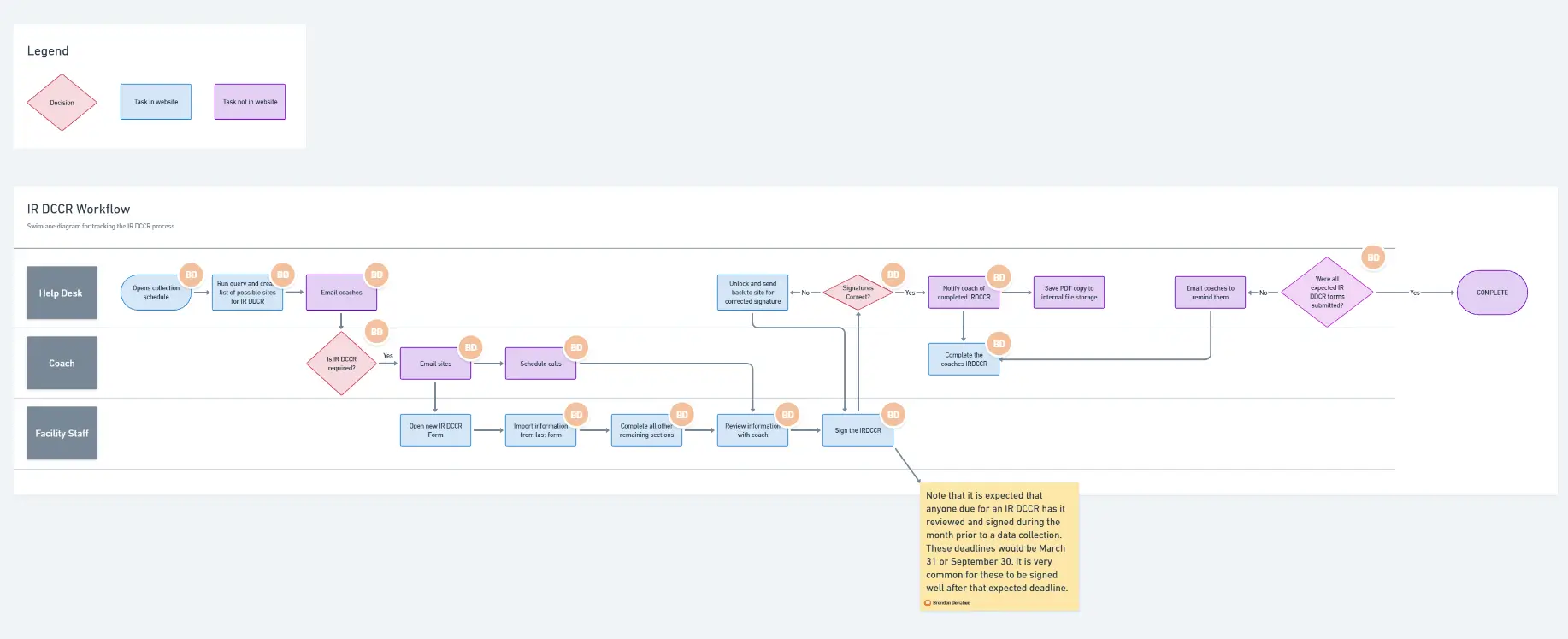Click the BD avatar on Opens collection schedule node
This screenshot has width=1568, height=639.
coord(191,275)
